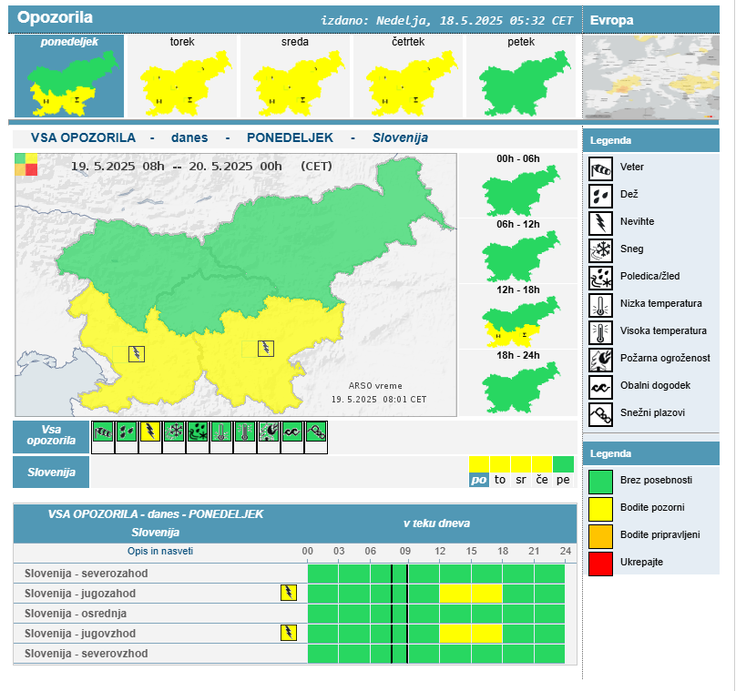Open the Evropa map thumbnail

651,77
